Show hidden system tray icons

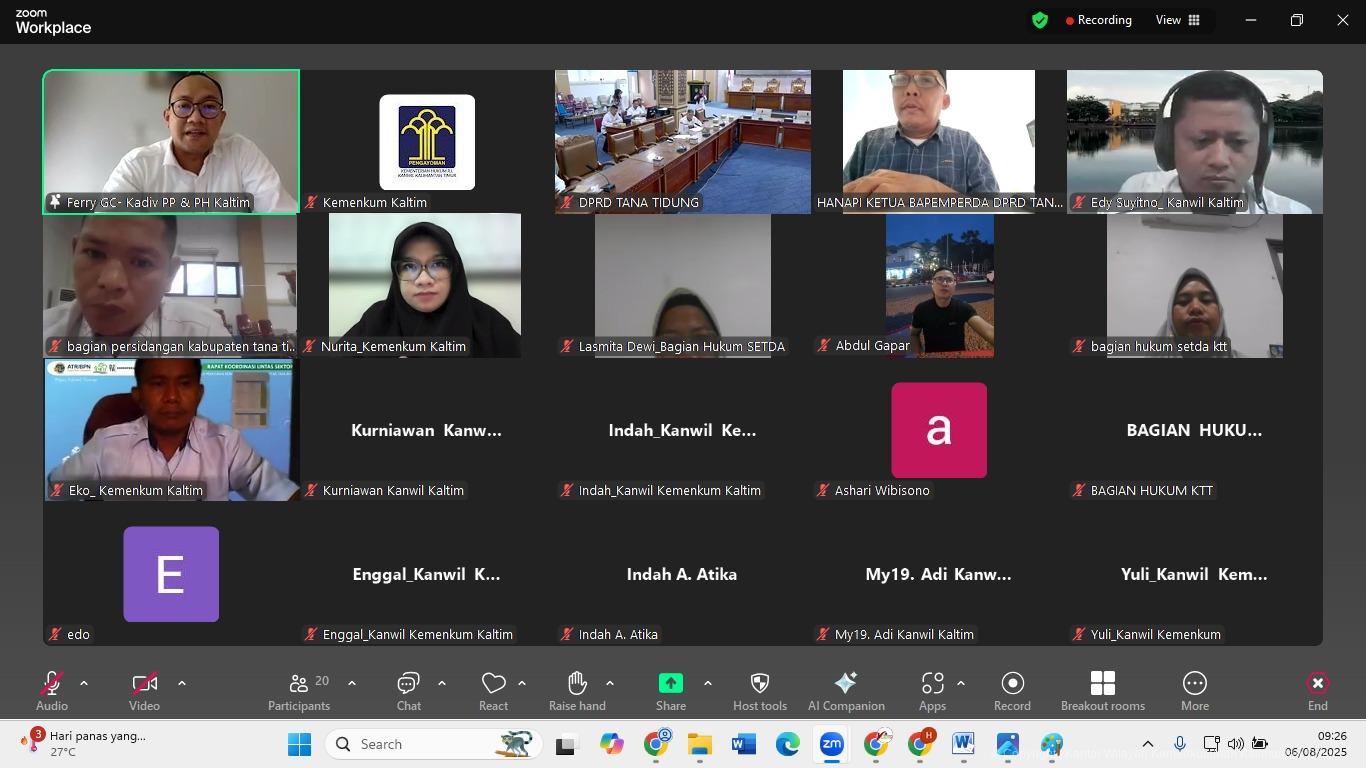1148,744
